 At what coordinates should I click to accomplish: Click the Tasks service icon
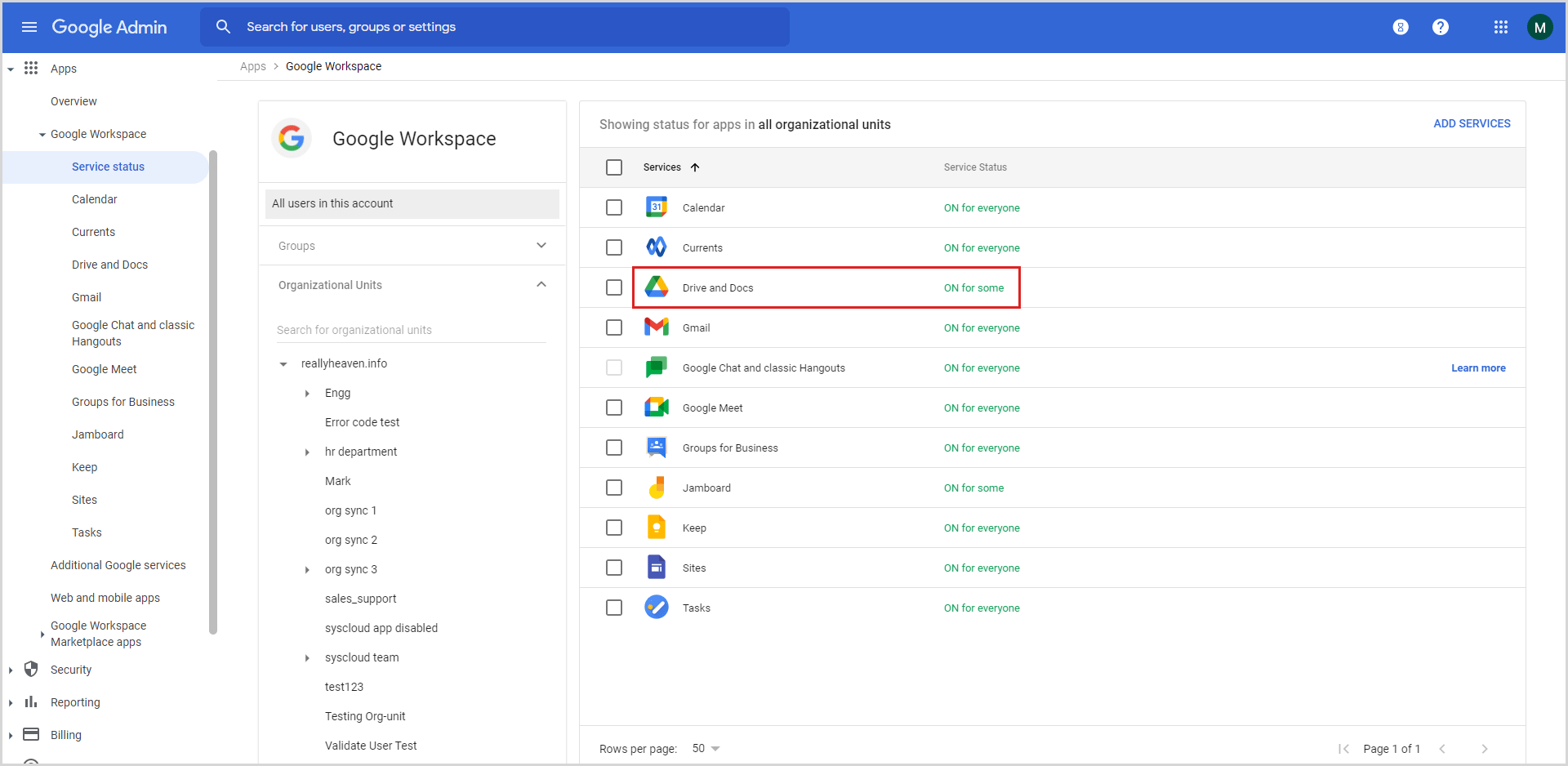pos(656,608)
